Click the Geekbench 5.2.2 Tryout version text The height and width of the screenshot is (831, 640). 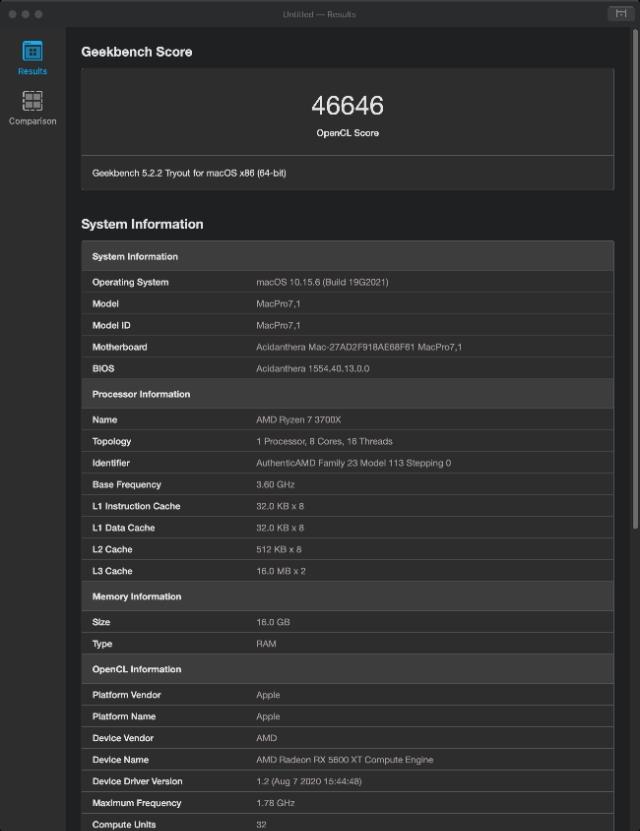(189, 173)
